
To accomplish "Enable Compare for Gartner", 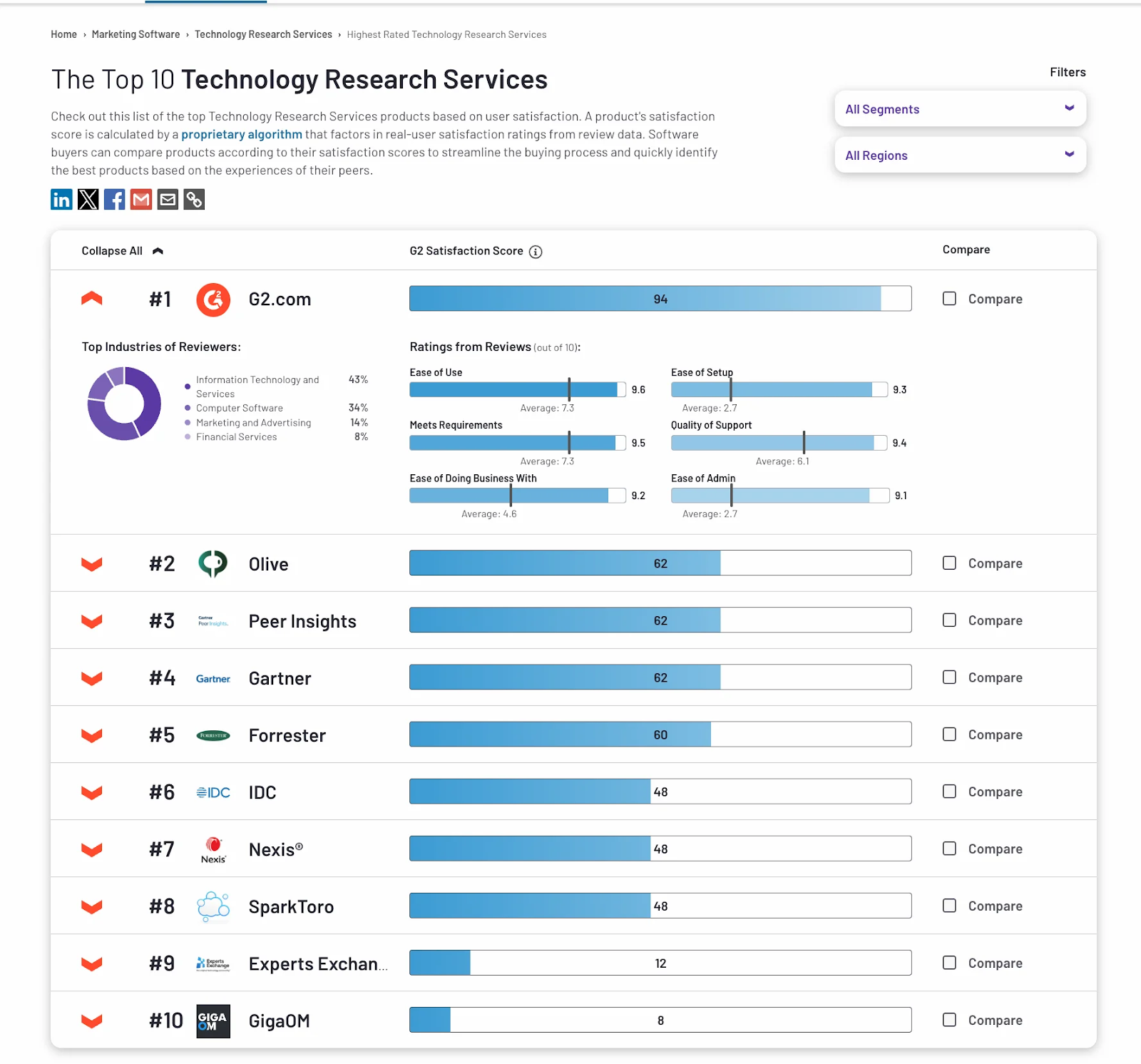I will tap(949, 677).
